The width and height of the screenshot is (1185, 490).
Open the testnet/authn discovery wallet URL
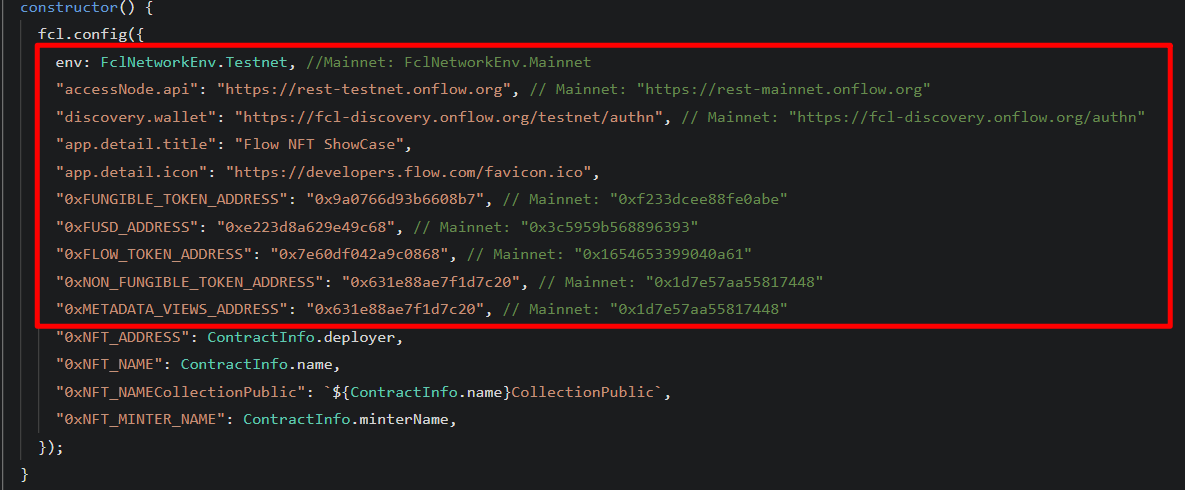450,117
